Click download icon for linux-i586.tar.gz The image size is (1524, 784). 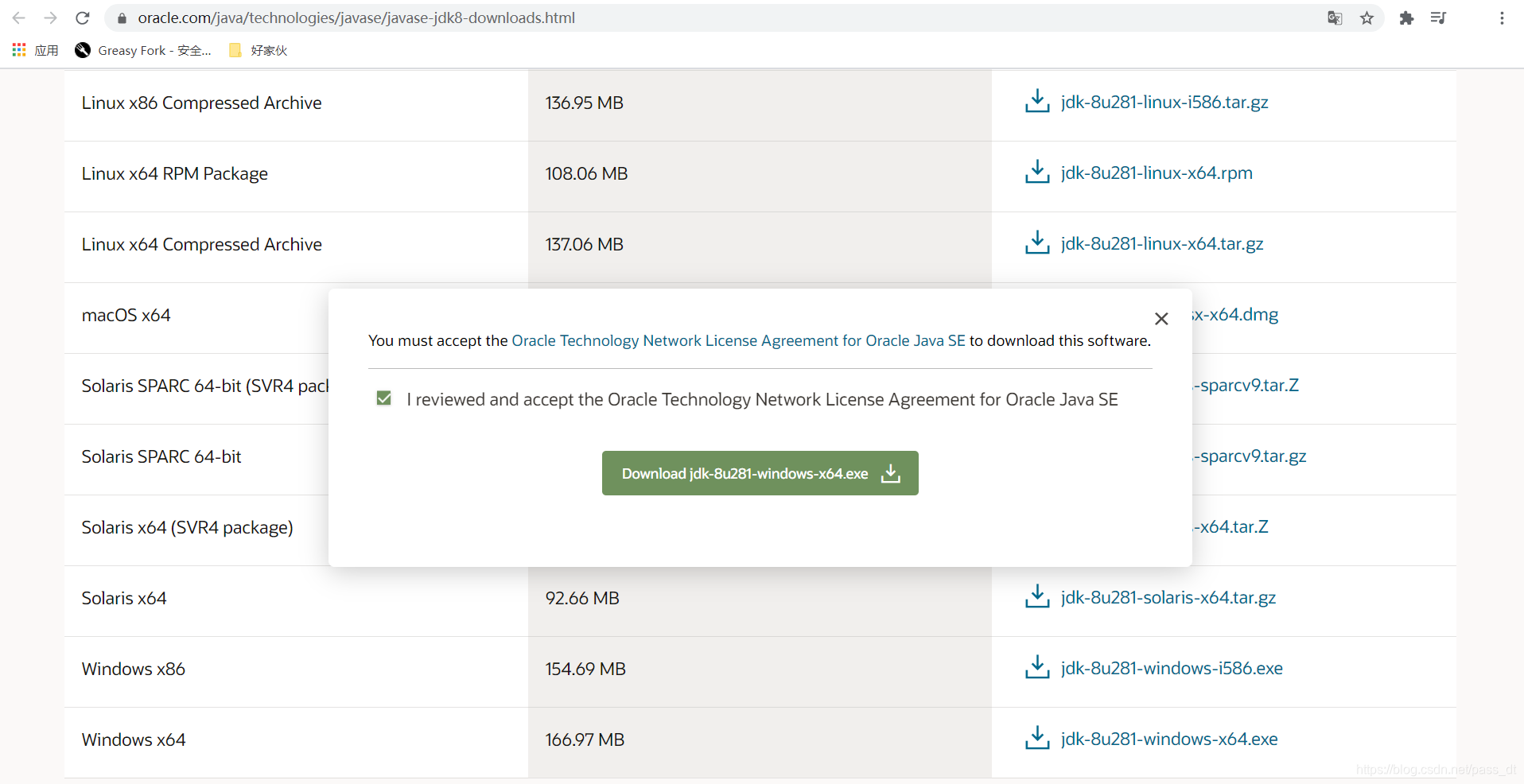[x=1037, y=102]
